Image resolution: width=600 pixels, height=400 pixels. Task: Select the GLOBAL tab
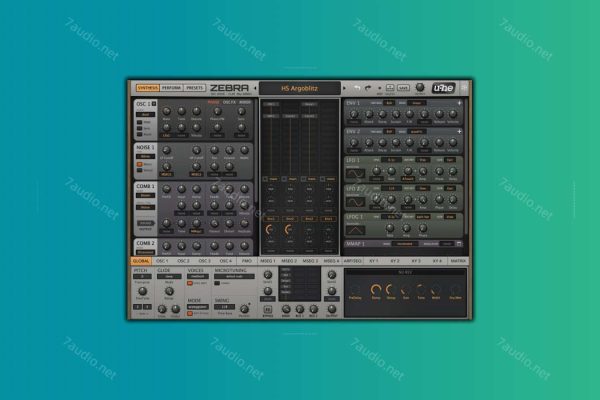coord(141,261)
